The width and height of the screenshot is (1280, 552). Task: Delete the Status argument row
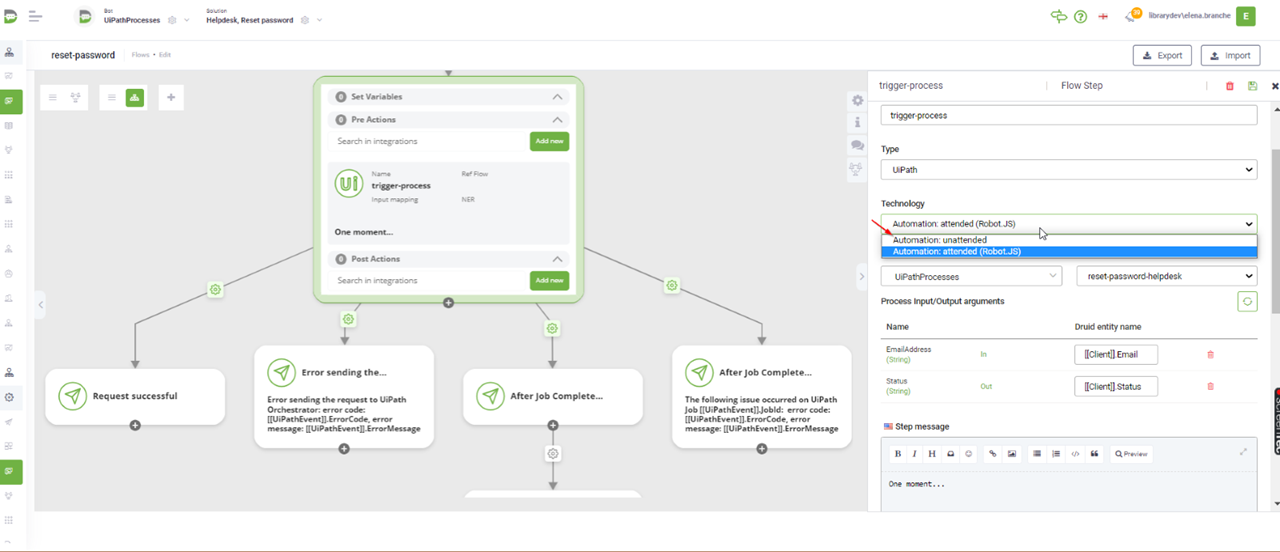[1211, 386]
